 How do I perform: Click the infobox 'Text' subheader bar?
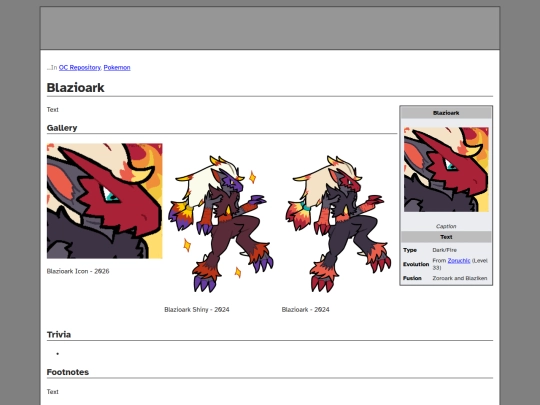[446, 237]
